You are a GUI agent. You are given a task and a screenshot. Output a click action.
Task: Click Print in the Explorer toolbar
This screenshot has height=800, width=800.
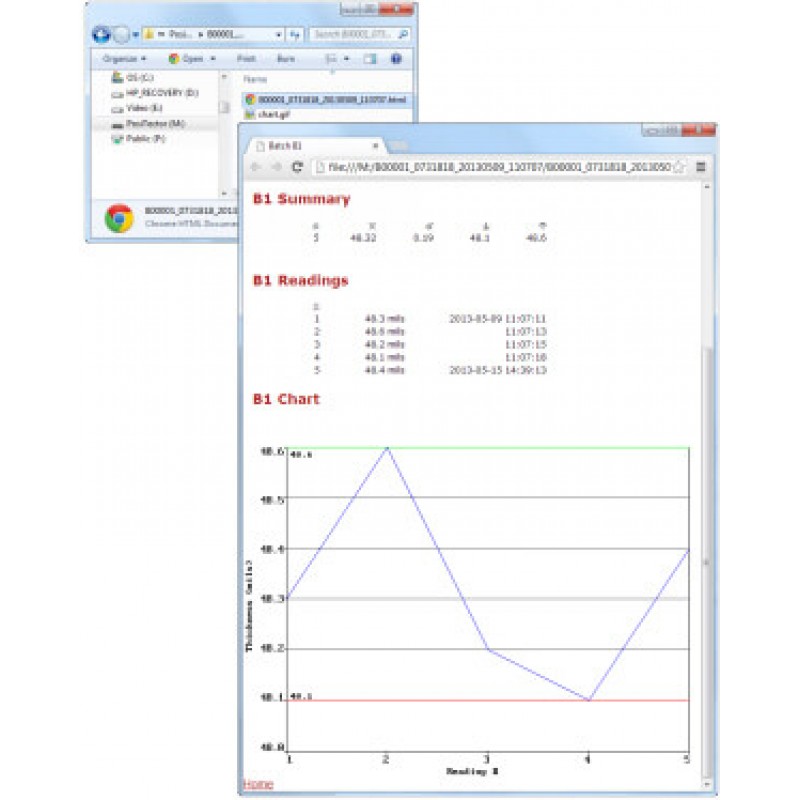(x=246, y=59)
